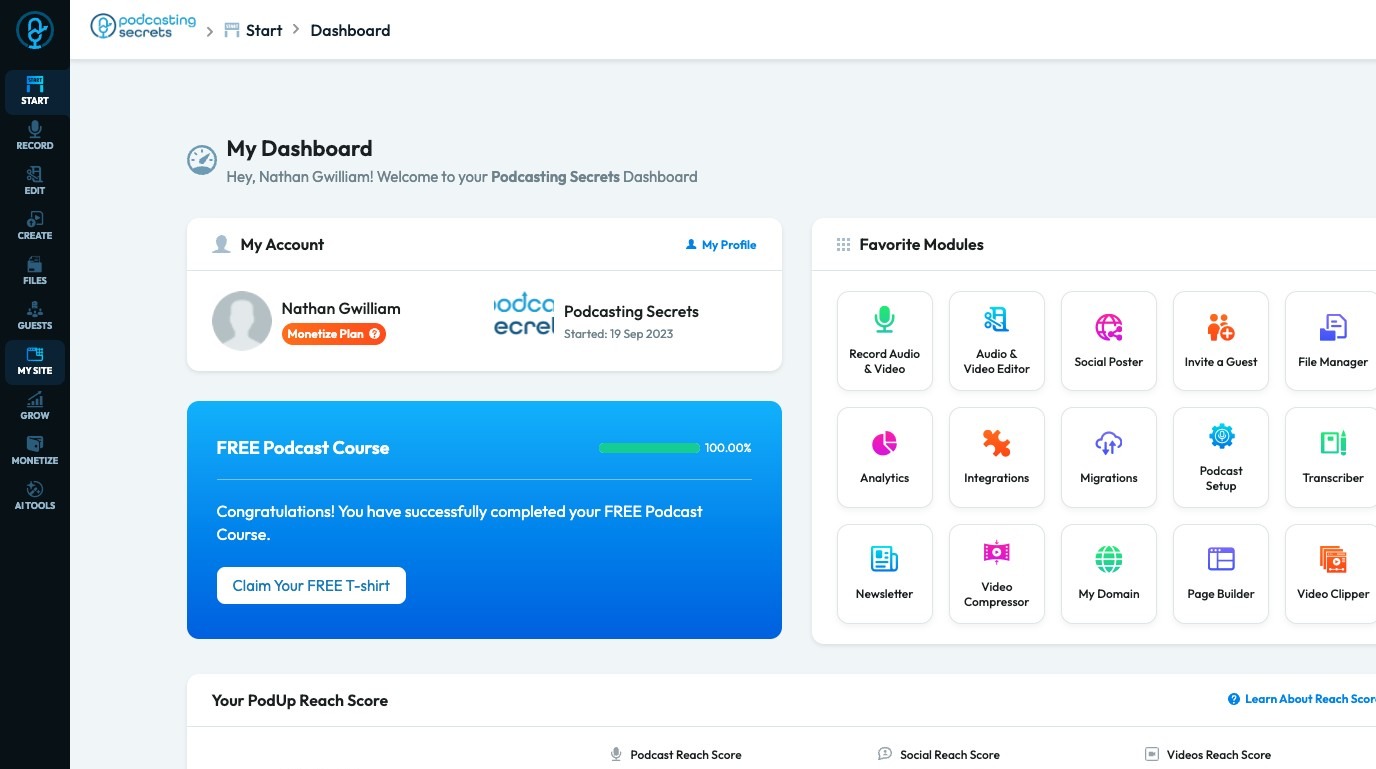This screenshot has width=1376, height=769.
Task: Click the My Dashboard heading
Action: (x=300, y=148)
